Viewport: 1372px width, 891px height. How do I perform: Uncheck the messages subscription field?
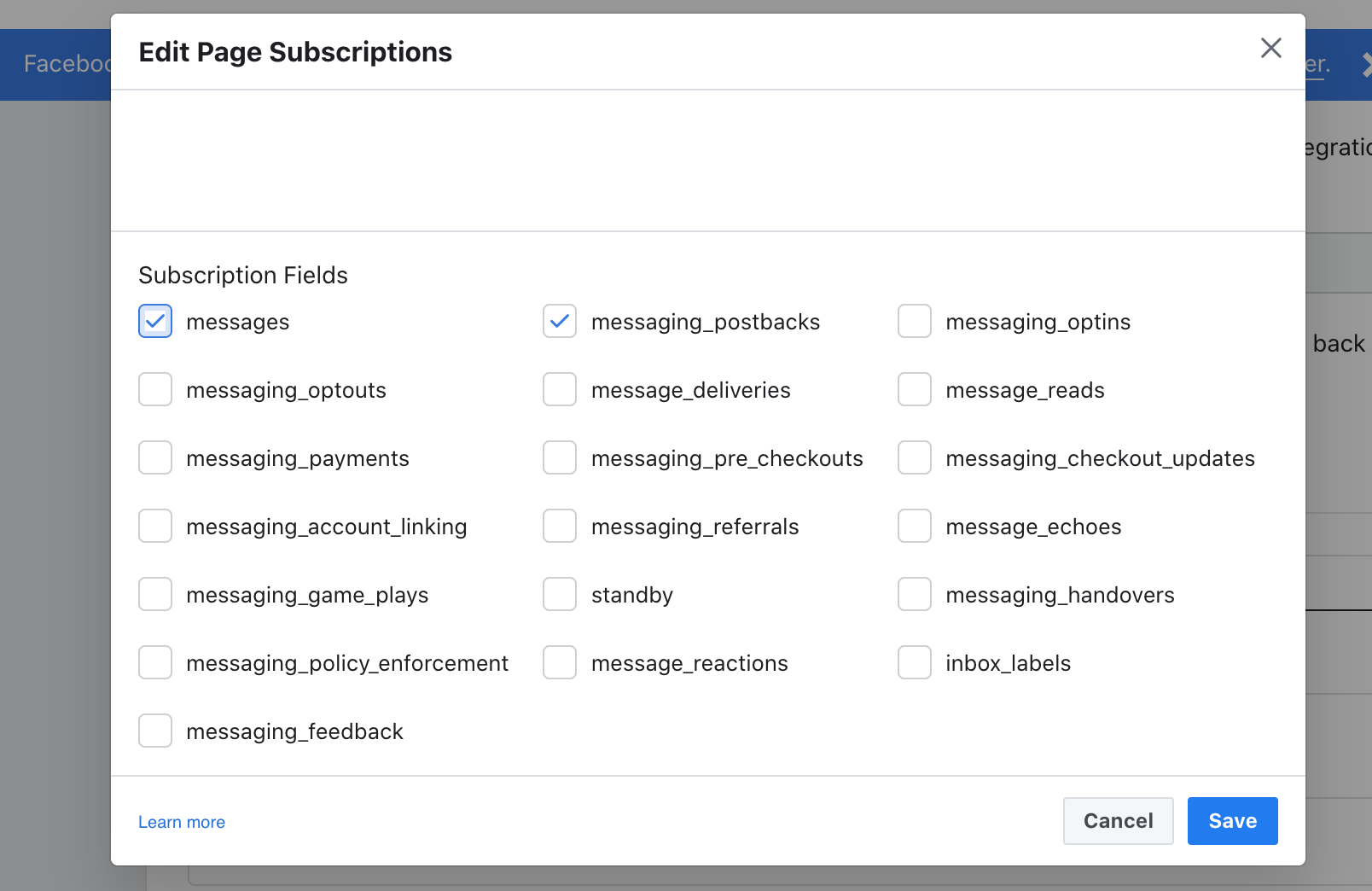pos(155,322)
